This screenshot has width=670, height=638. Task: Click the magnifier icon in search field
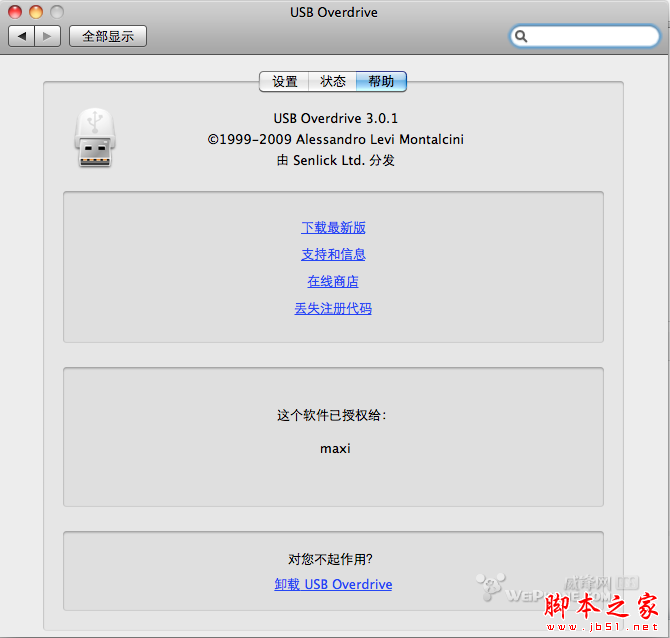tap(521, 36)
